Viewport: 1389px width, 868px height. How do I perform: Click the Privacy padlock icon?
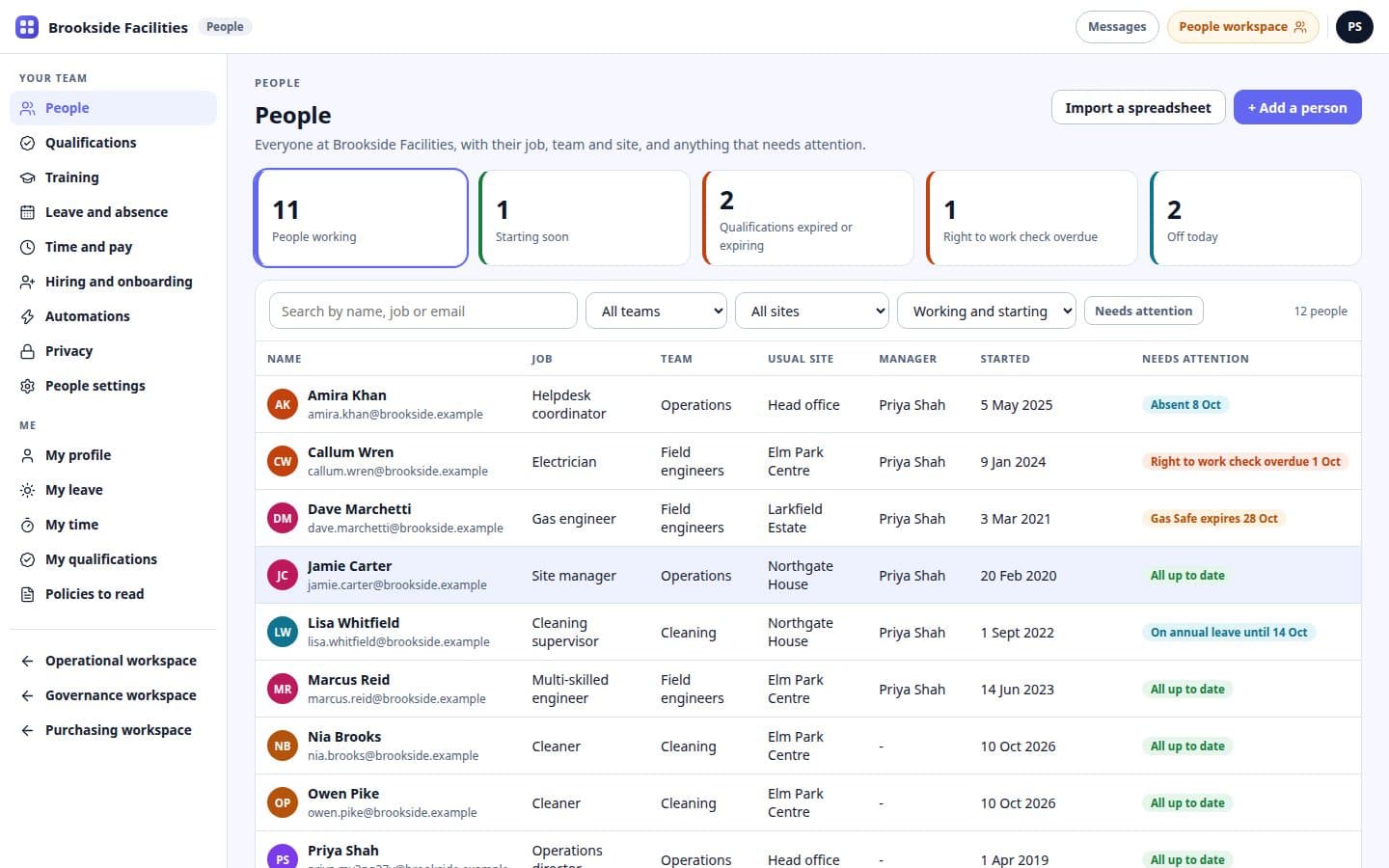click(28, 351)
